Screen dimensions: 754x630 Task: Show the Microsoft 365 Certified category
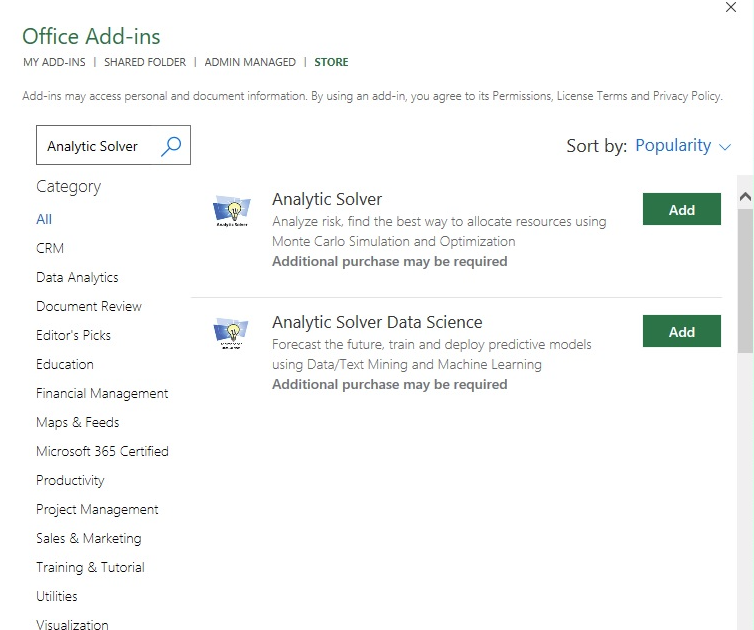(x=102, y=451)
